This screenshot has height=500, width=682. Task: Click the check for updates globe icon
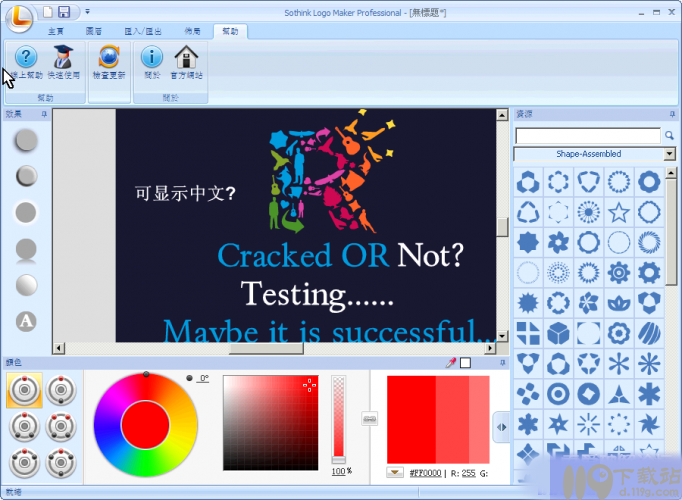[x=108, y=58]
